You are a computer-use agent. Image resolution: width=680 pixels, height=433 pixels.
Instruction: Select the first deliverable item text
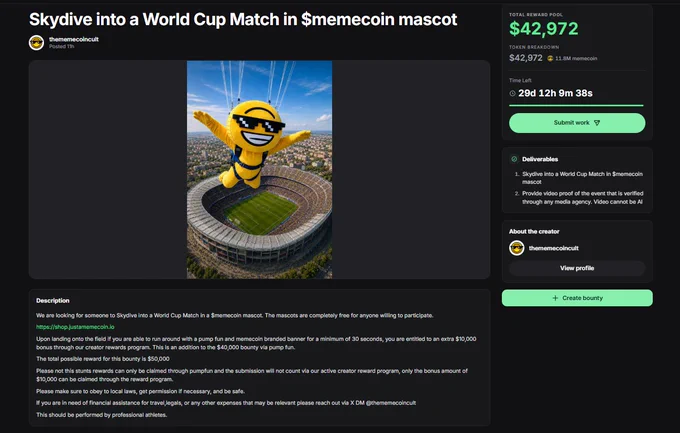582,178
